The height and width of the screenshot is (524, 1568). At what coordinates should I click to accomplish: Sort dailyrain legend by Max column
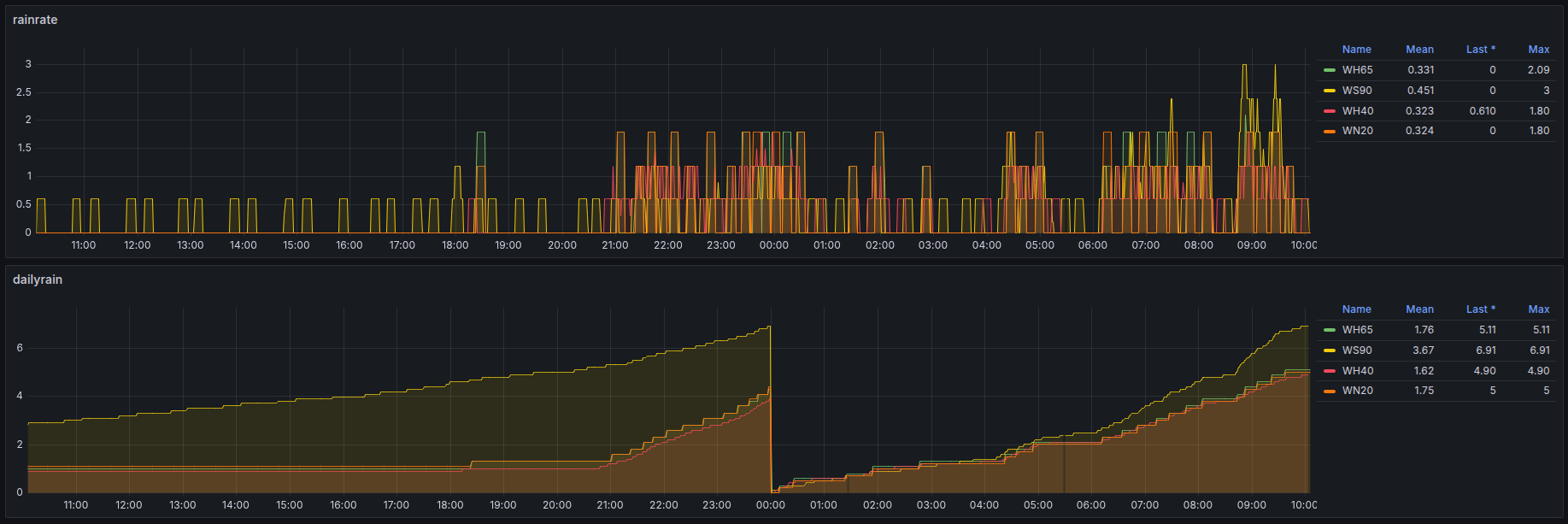click(1538, 309)
